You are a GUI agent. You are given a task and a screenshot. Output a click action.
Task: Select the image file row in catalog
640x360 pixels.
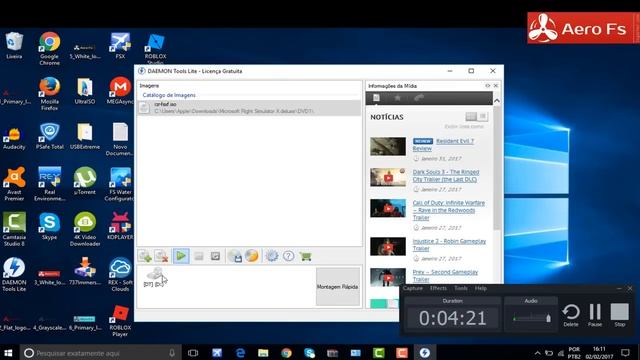click(249, 108)
